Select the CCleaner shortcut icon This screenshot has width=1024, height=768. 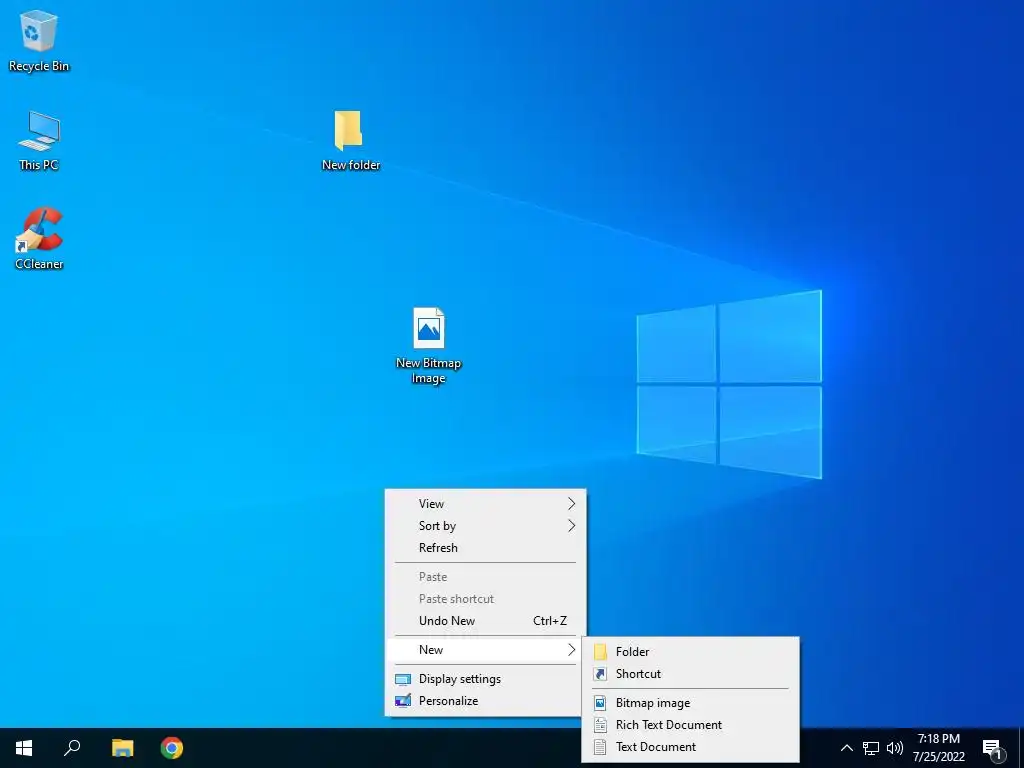(39, 238)
